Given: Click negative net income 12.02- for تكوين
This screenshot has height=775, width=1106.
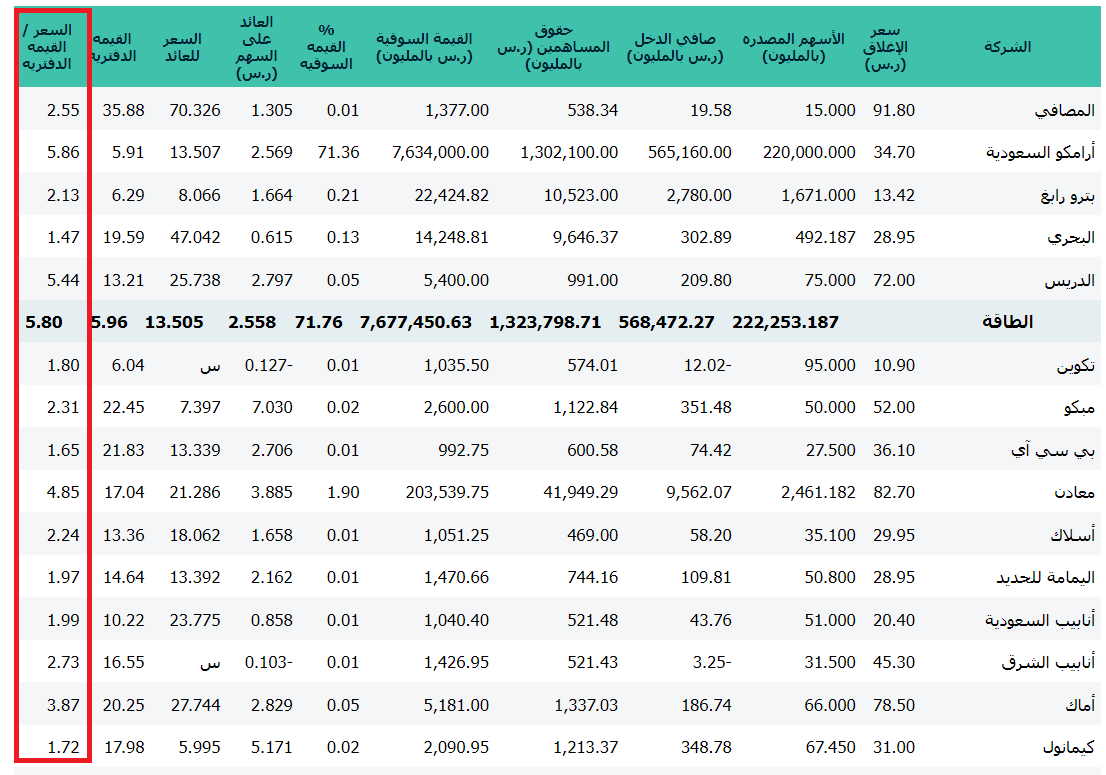Looking at the screenshot, I should coord(707,365).
